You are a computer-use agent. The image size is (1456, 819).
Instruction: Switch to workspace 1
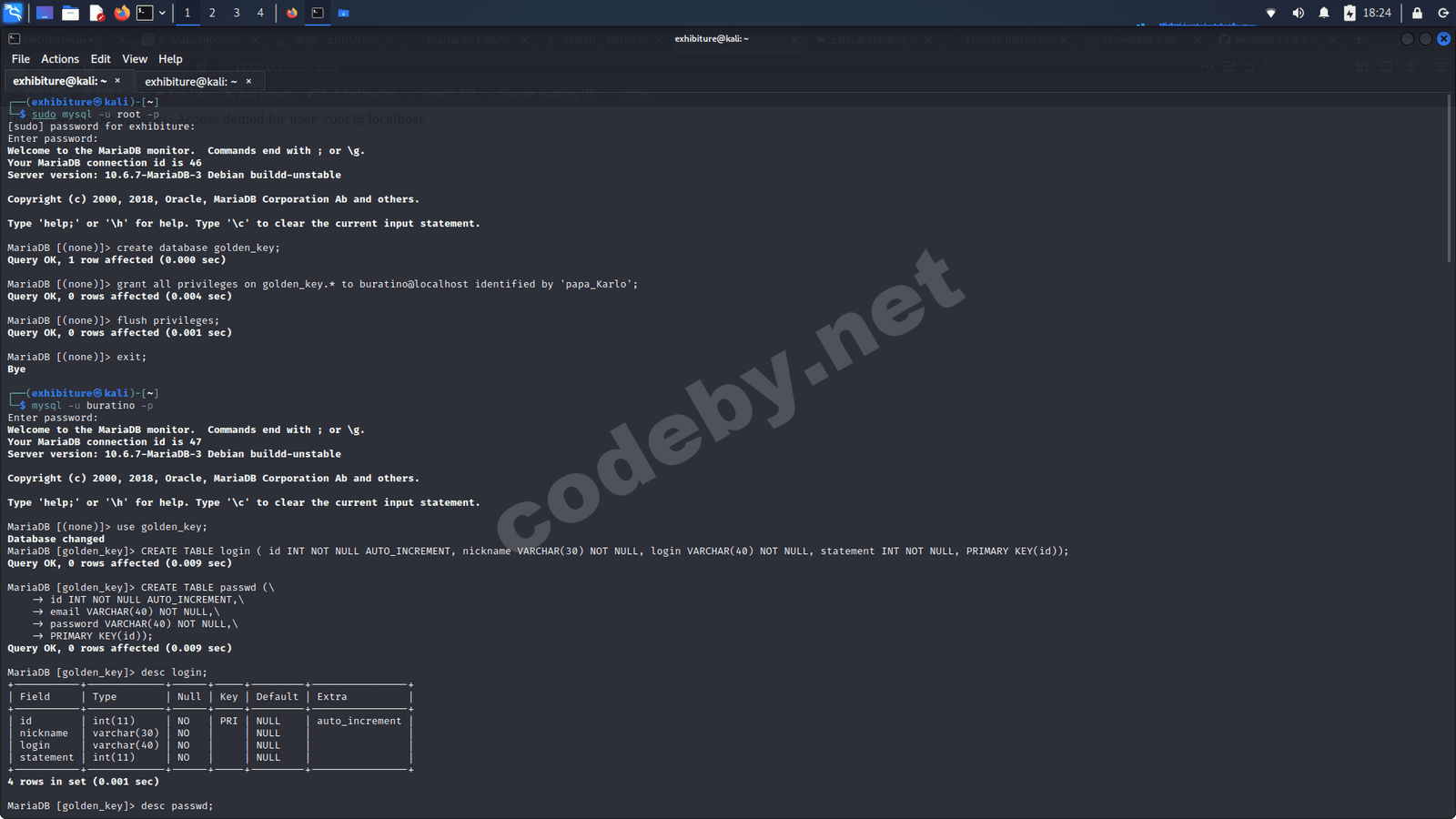[187, 13]
